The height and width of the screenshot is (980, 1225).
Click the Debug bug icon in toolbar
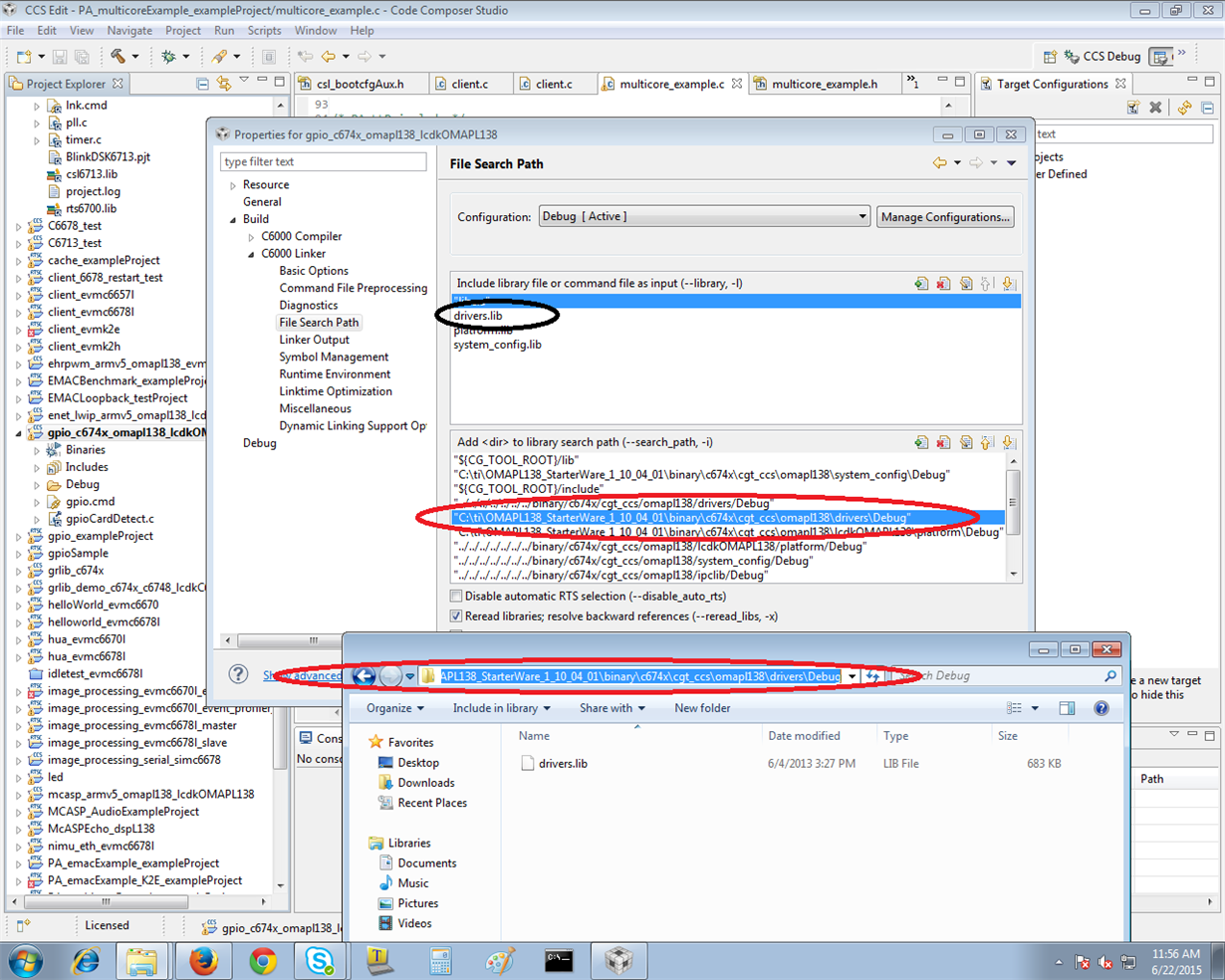(167, 57)
